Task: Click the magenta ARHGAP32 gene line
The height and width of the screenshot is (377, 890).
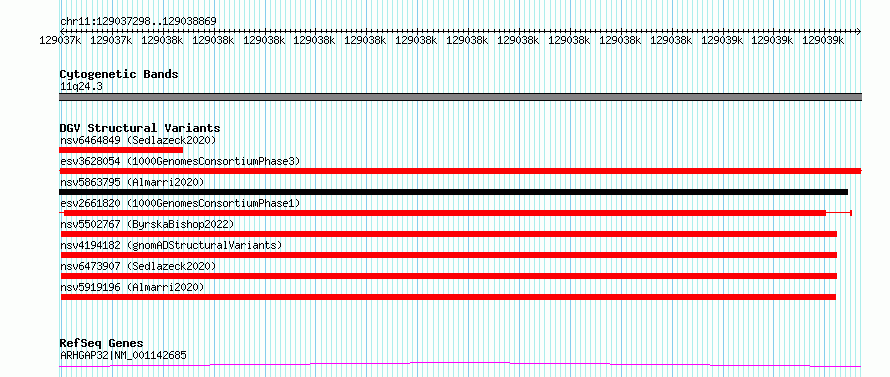Action: coord(460,364)
